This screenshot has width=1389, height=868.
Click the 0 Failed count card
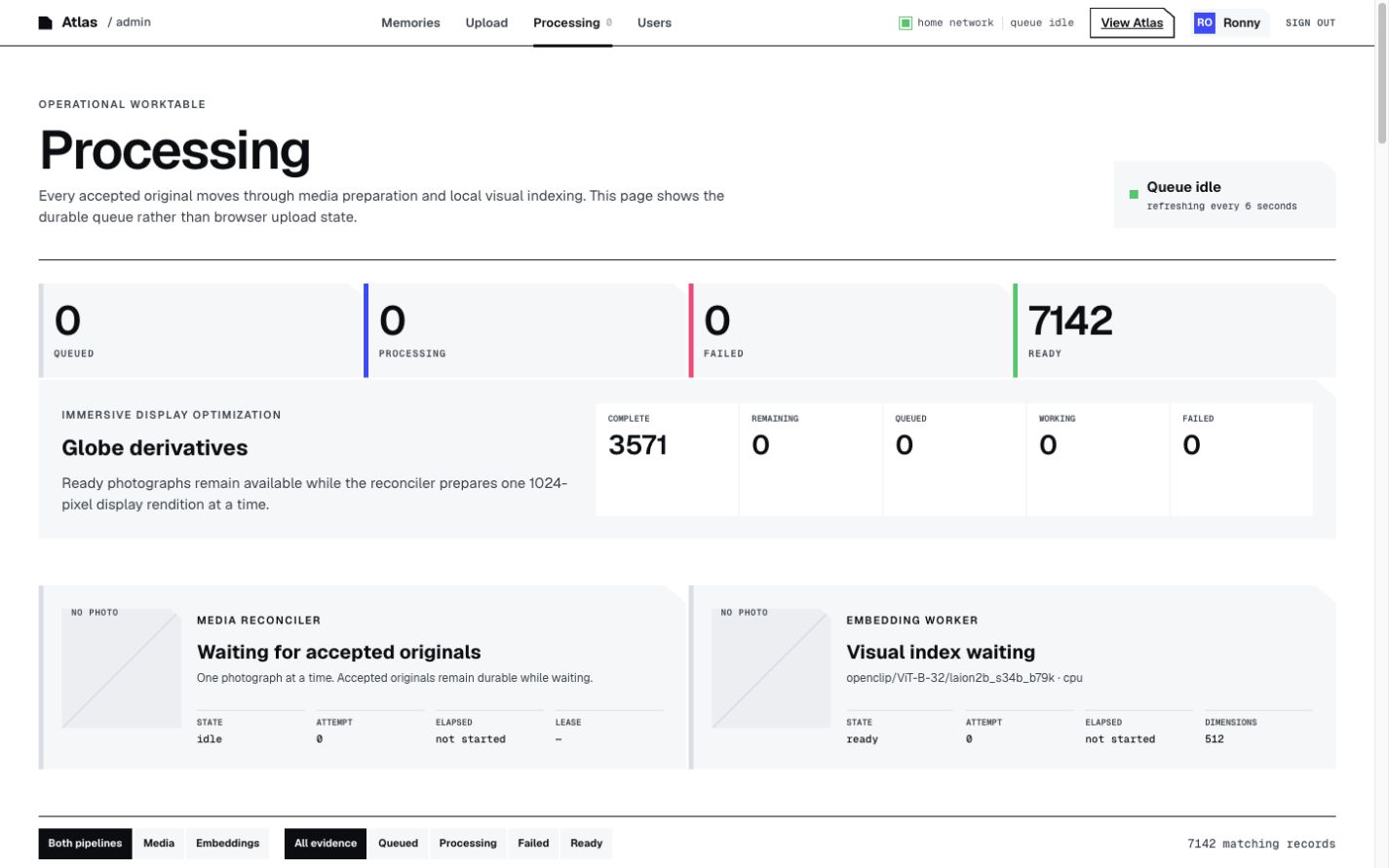click(x=850, y=330)
